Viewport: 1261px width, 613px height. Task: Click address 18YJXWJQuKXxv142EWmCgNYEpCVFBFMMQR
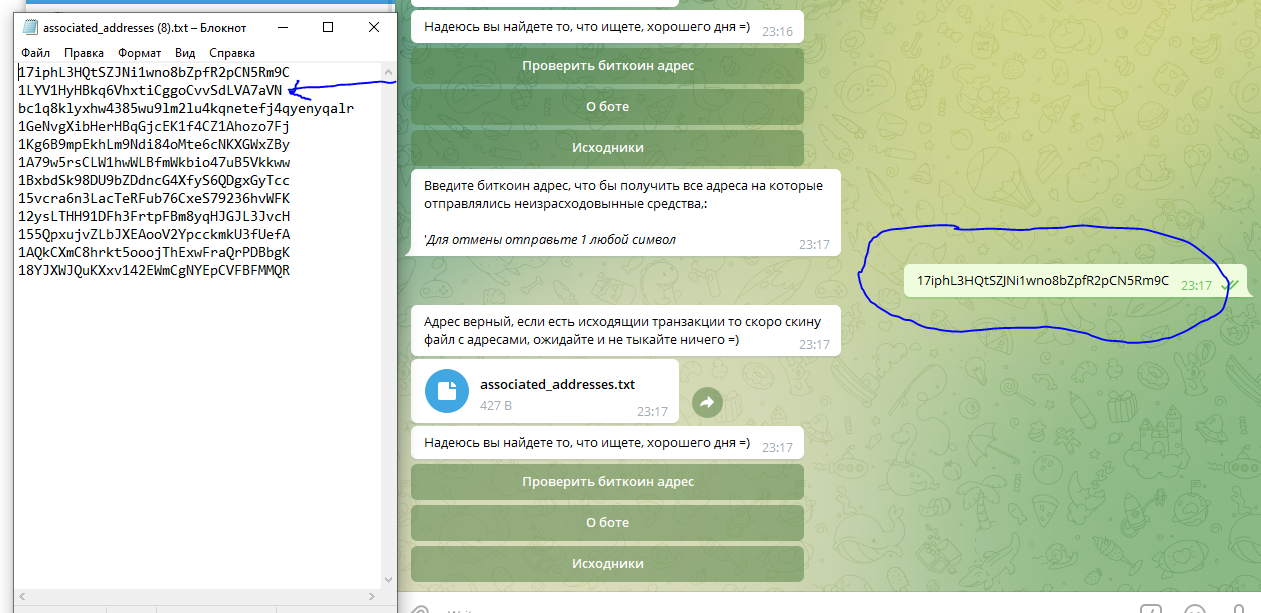[154, 270]
